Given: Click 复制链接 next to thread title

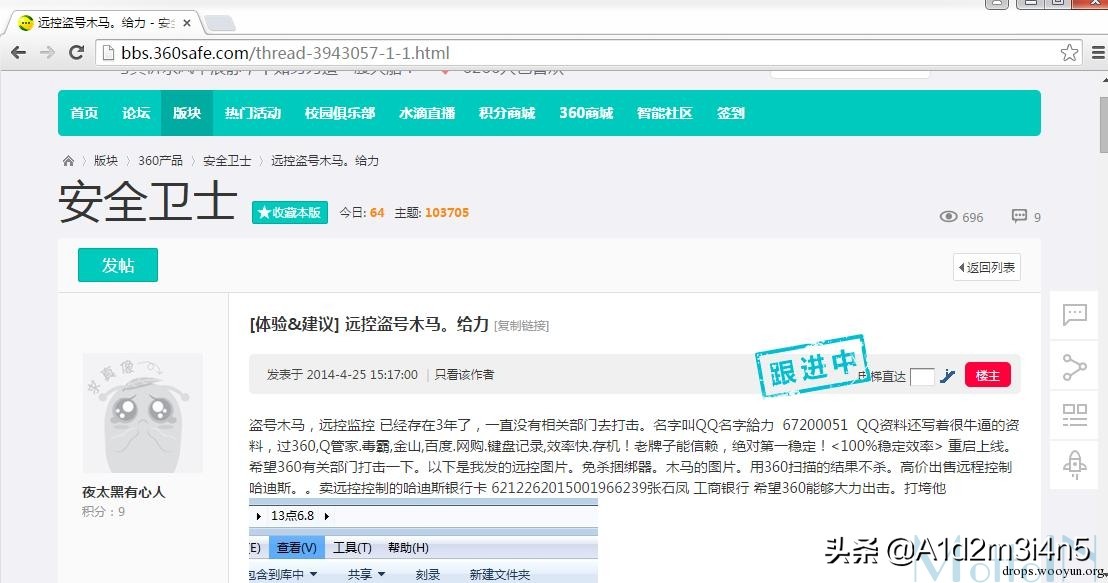Looking at the screenshot, I should 521,326.
